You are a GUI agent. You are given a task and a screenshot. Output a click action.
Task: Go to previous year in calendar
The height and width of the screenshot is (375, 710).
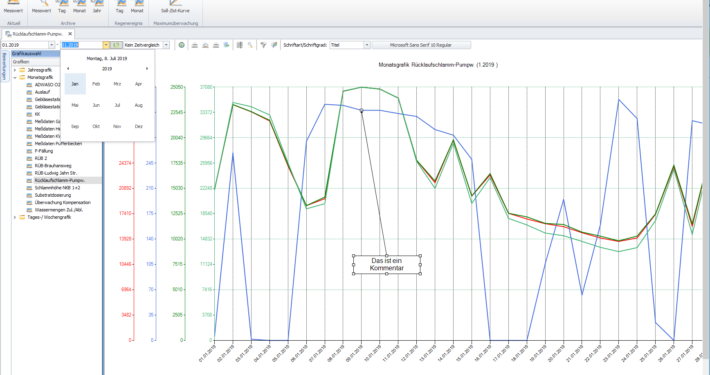click(68, 69)
